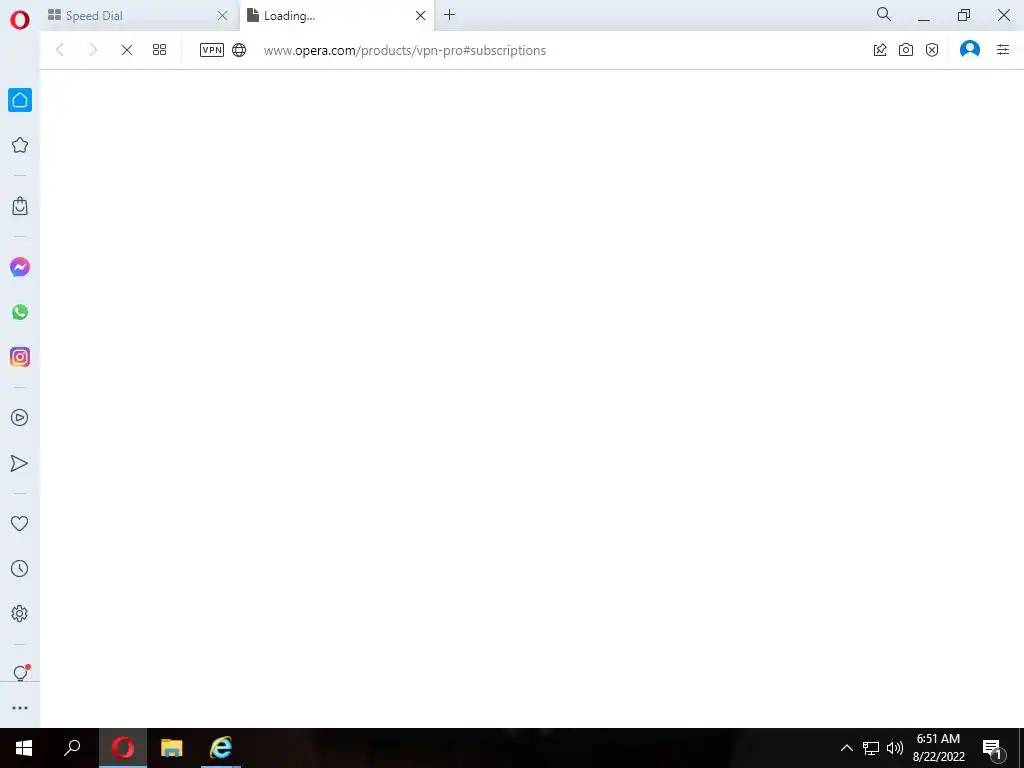Viewport: 1024px width, 768px height.
Task: Open Easy Setup sliders menu
Action: (x=1003, y=50)
